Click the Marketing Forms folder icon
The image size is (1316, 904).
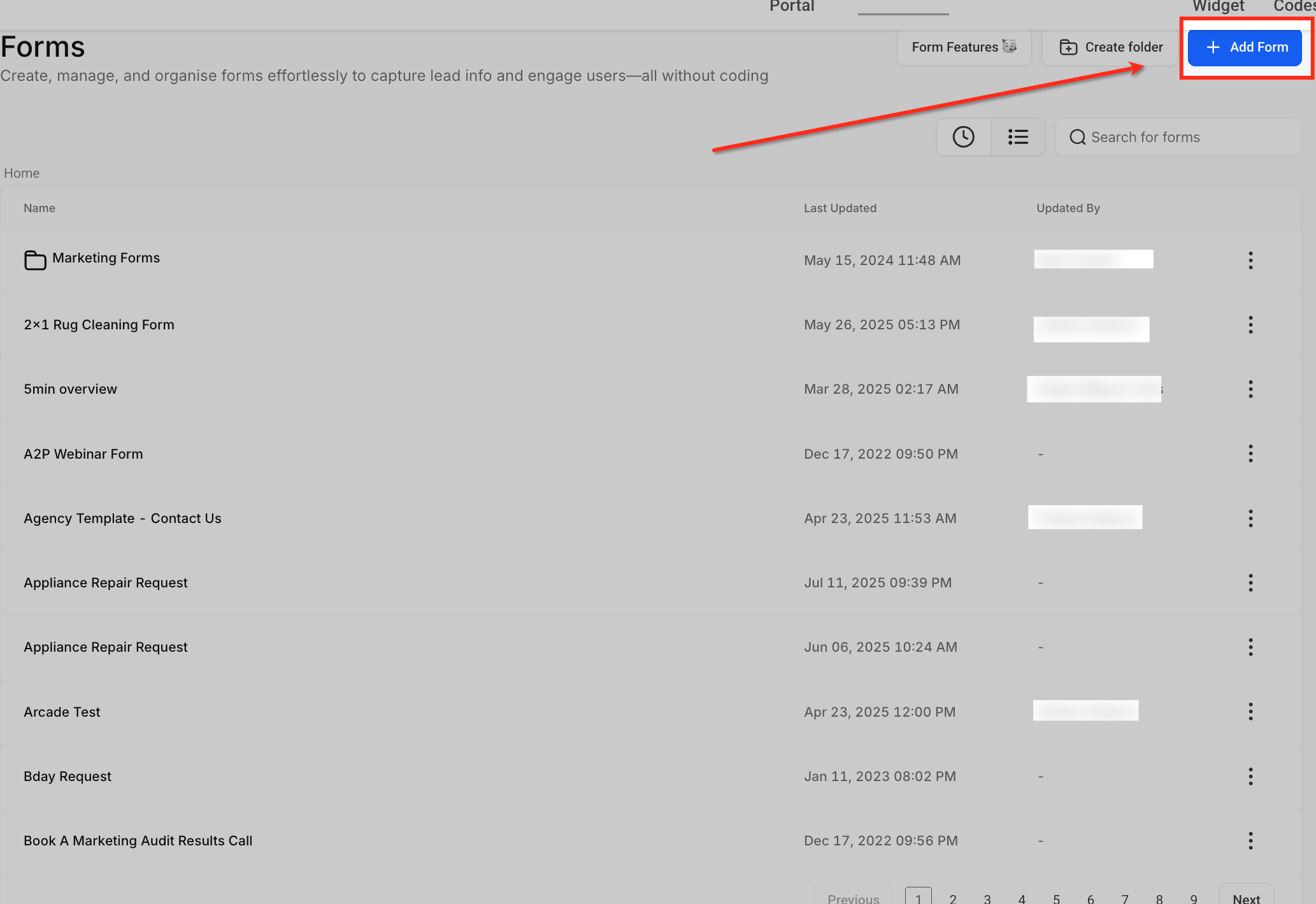tap(35, 260)
